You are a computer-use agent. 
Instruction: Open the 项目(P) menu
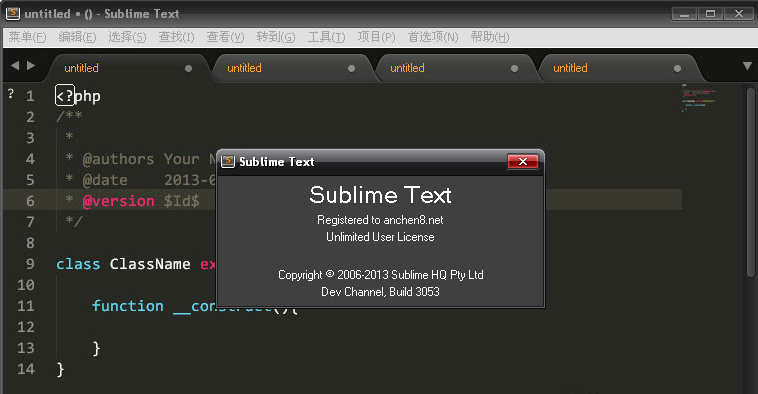pos(377,37)
